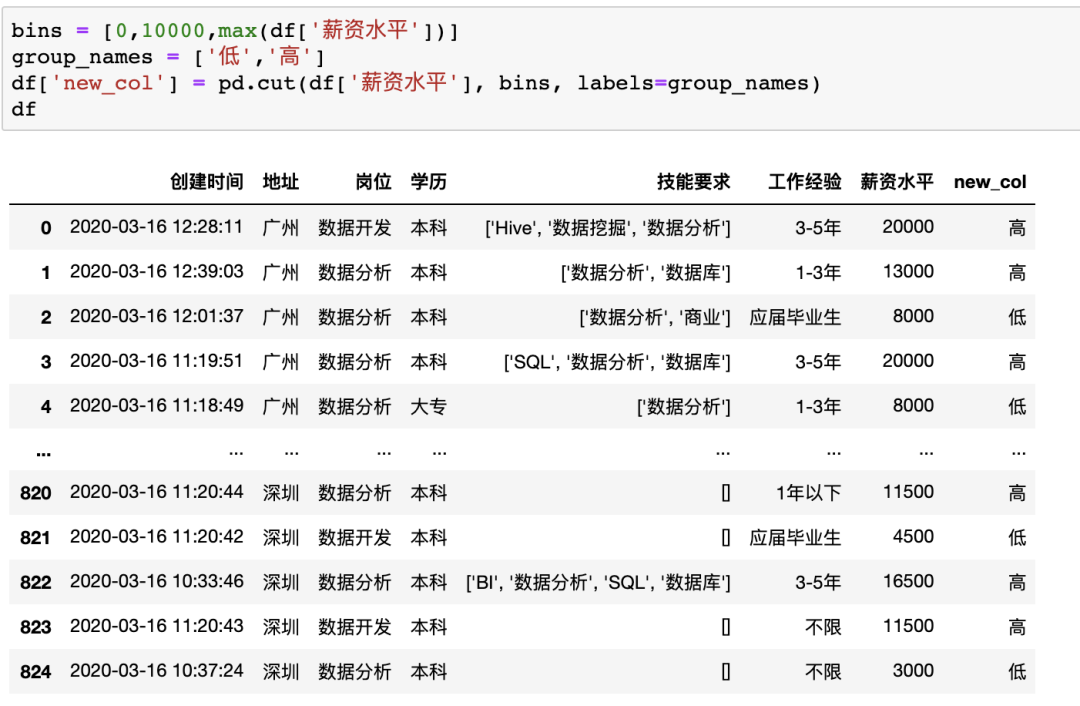Click salary 11500 in row 820
This screenshot has width=1080, height=706.
[908, 492]
